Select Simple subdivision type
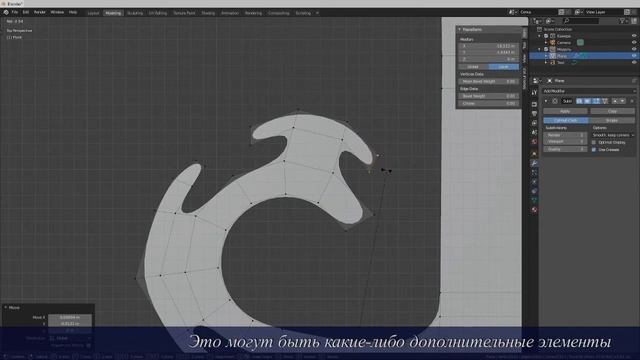This screenshot has height=360, width=640. [x=612, y=120]
